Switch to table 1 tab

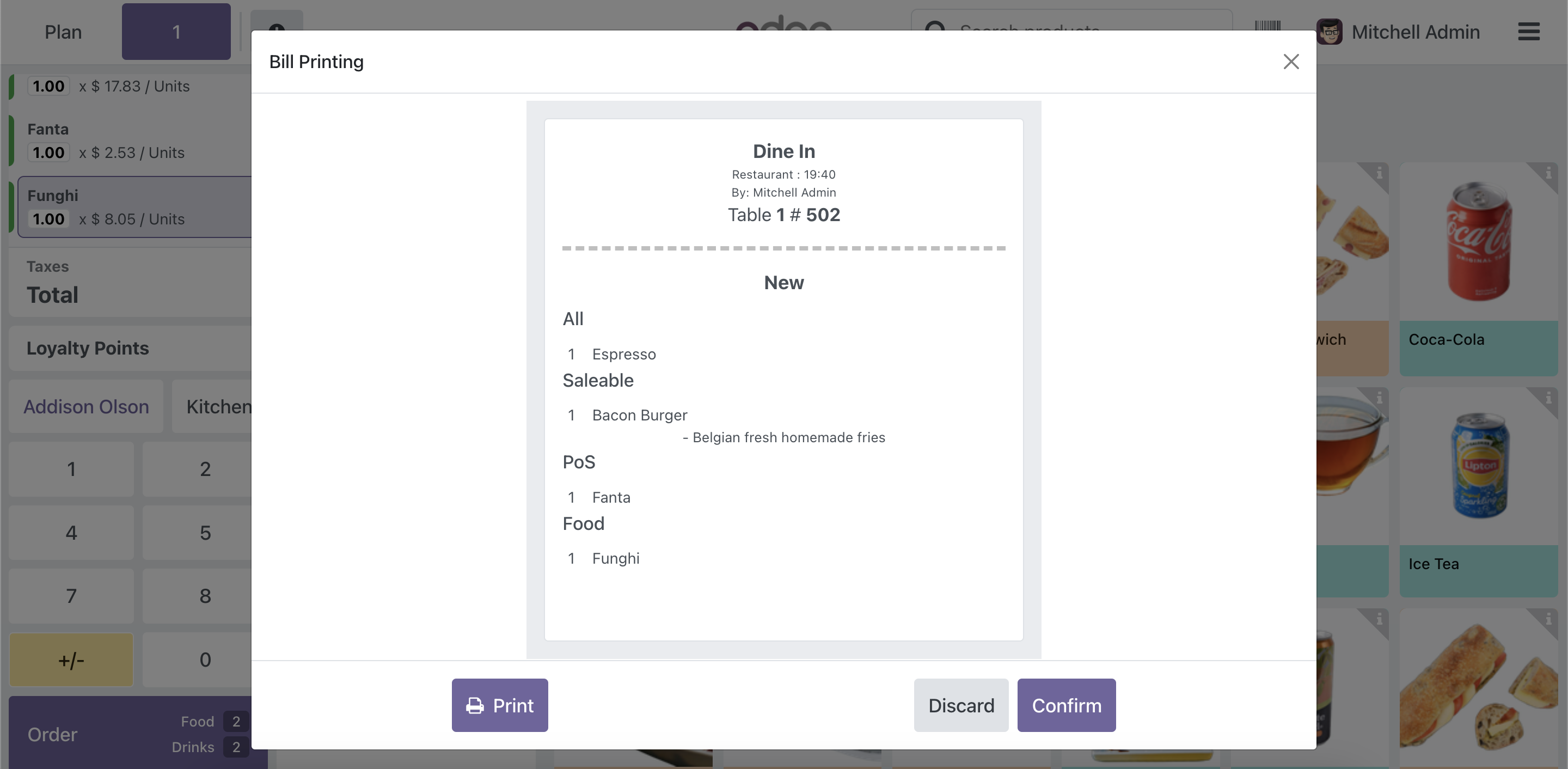pos(176,32)
